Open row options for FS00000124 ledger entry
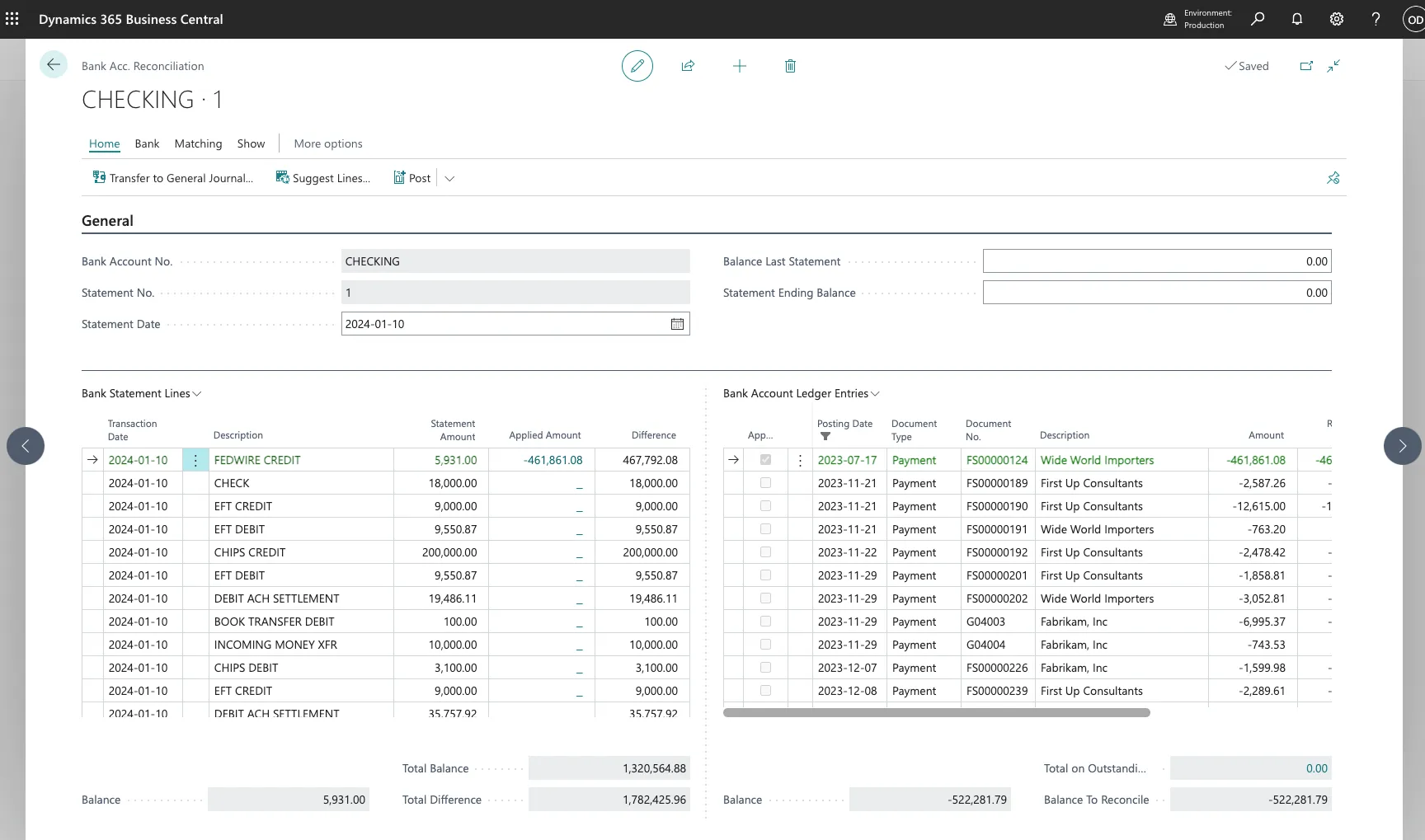This screenshot has width=1425, height=840. (x=800, y=461)
